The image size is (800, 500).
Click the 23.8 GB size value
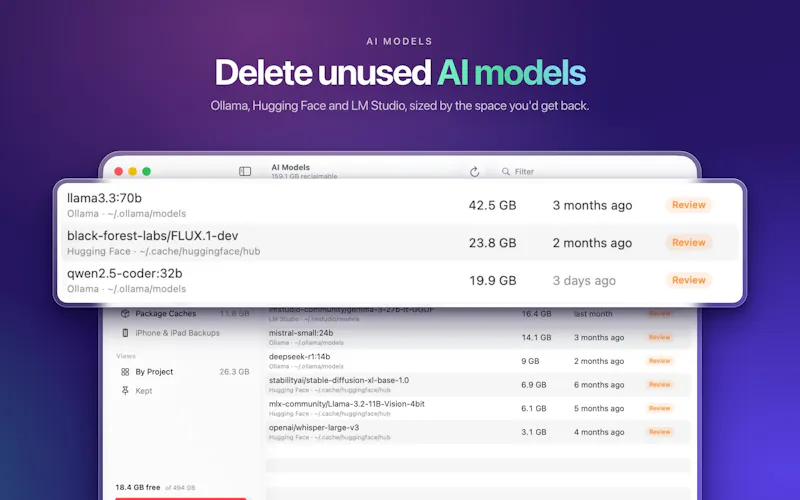[492, 243]
